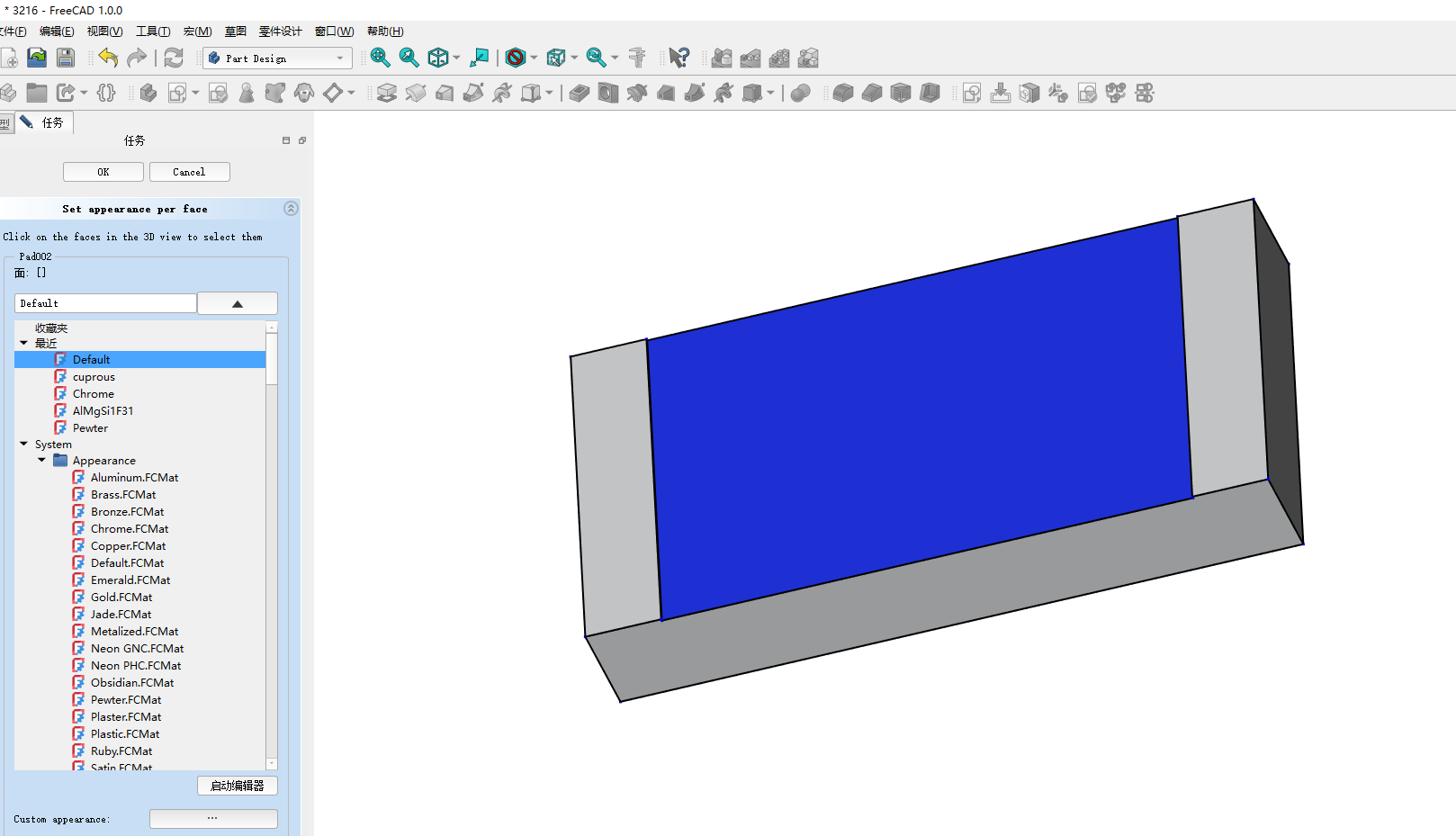
Task: Click the Cancel button
Action: (189, 172)
